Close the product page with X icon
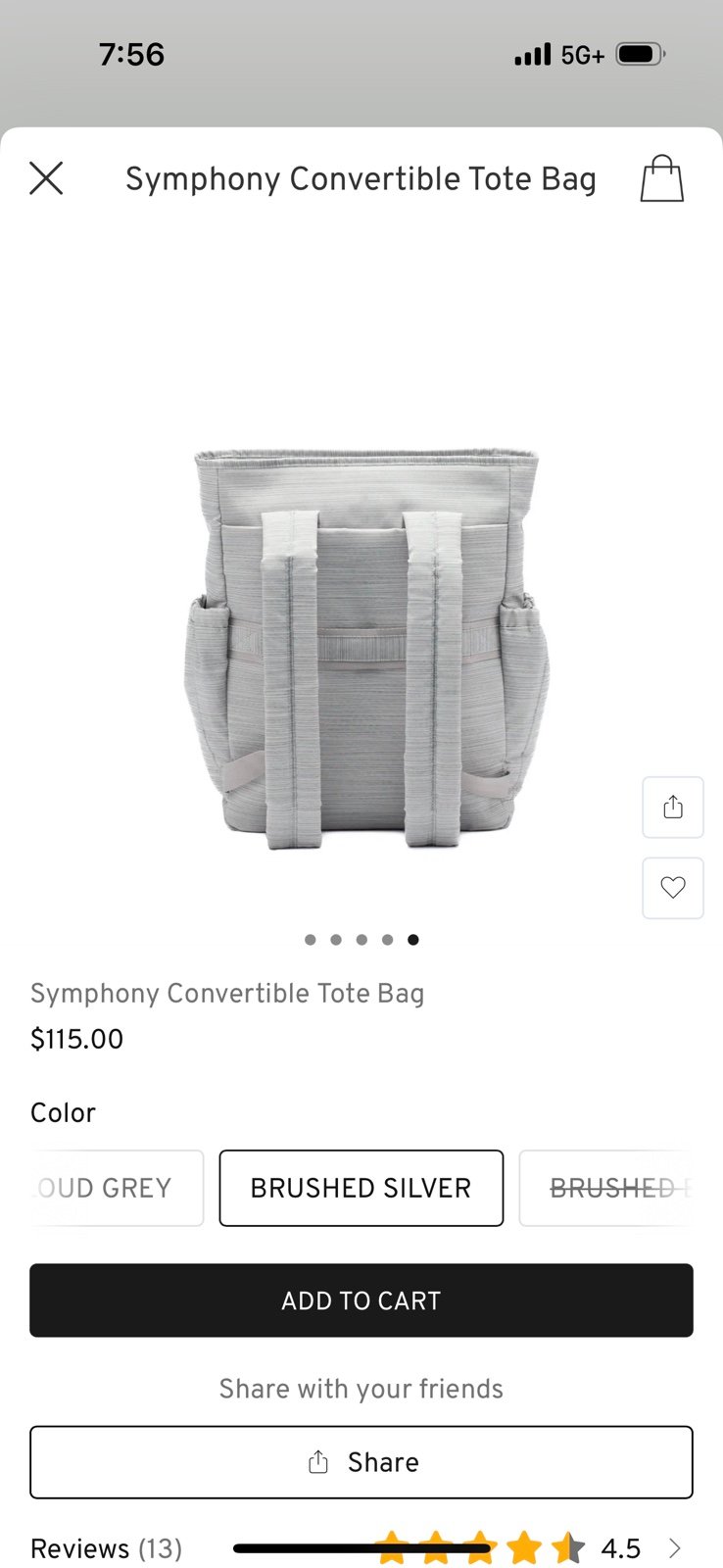 pos(46,178)
